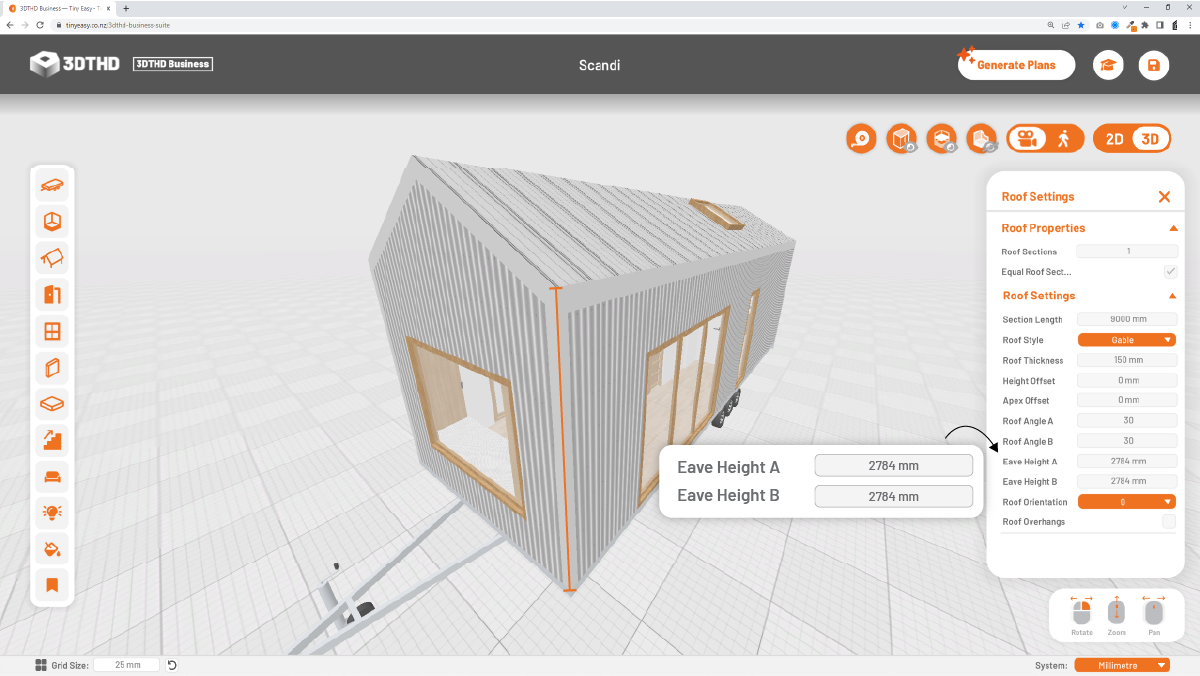Toggle the Equal Roof Sections checkbox

click(1170, 271)
